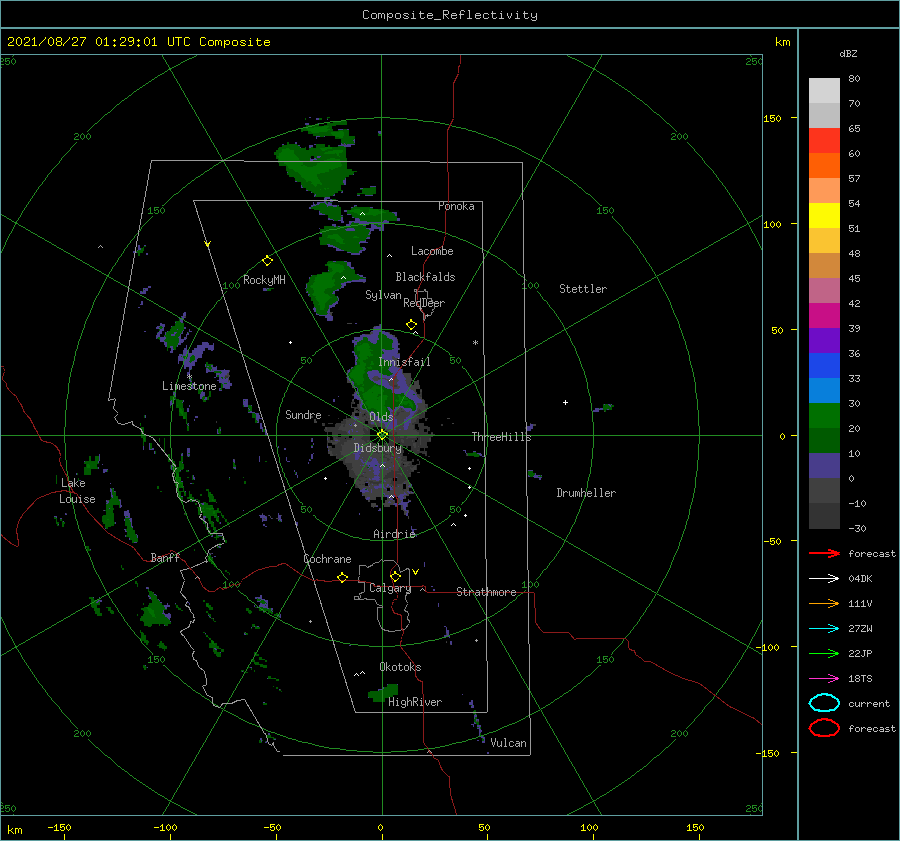The width and height of the screenshot is (900, 841).
Task: Click the Limestone label
Action: tap(189, 386)
